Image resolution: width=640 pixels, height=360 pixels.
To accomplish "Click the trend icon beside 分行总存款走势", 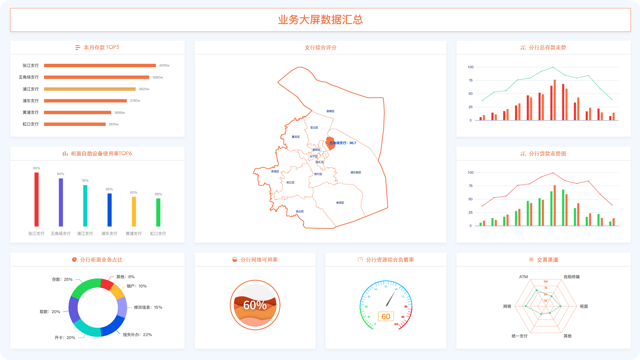I will [x=523, y=48].
